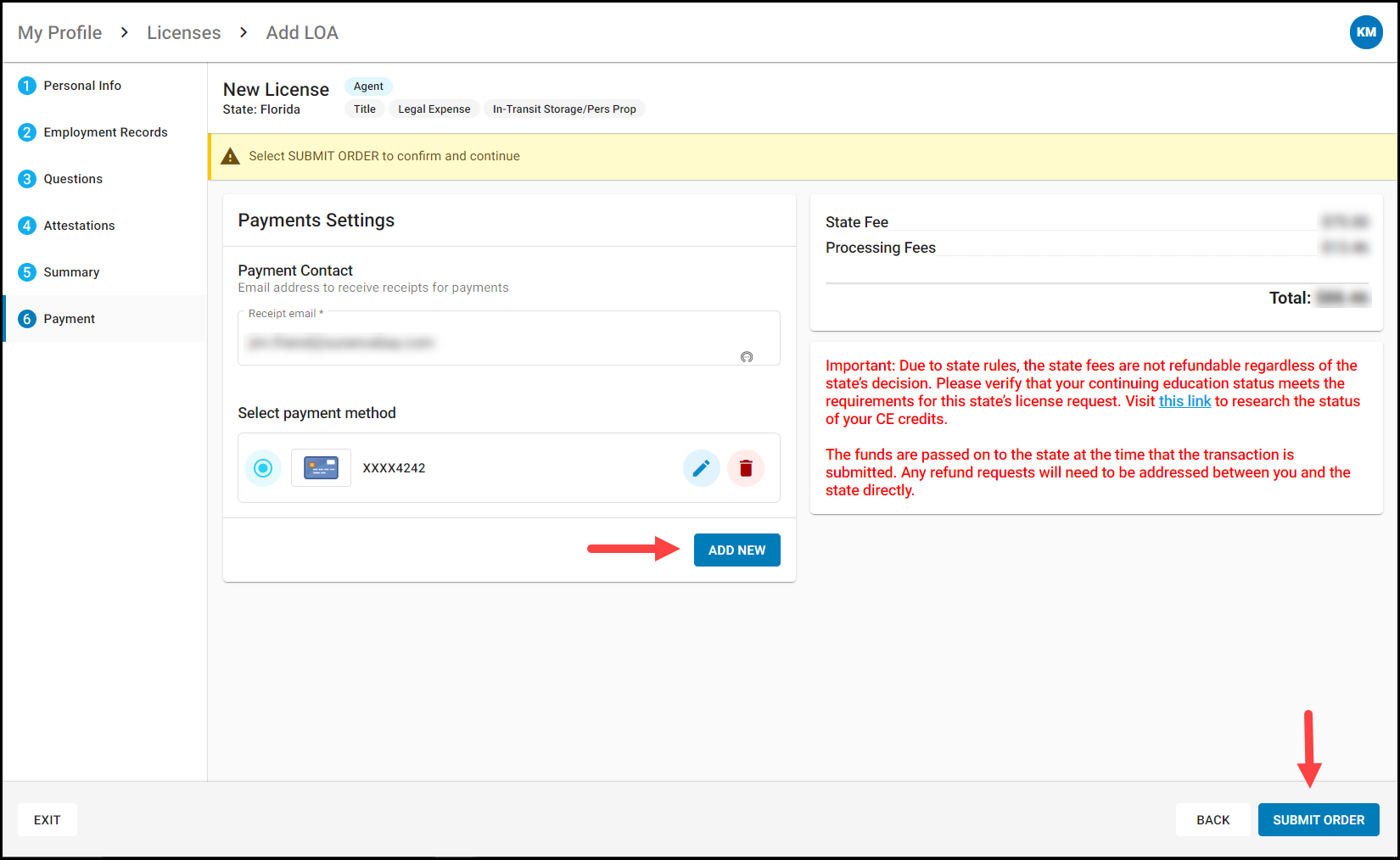Click SUBMIT ORDER button
The height and width of the screenshot is (860, 1400).
pos(1319,820)
